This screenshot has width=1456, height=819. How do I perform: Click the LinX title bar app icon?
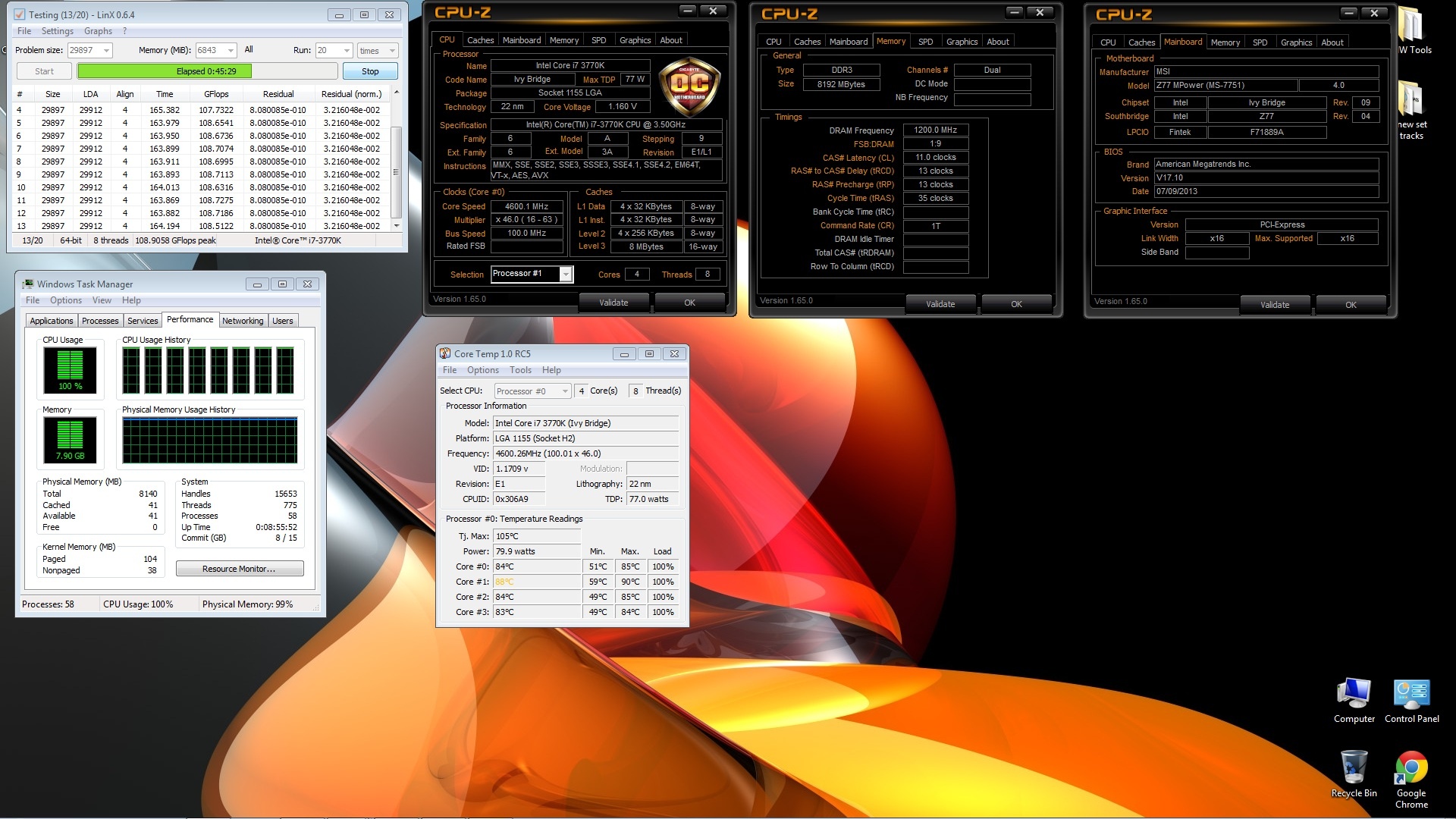coord(20,14)
